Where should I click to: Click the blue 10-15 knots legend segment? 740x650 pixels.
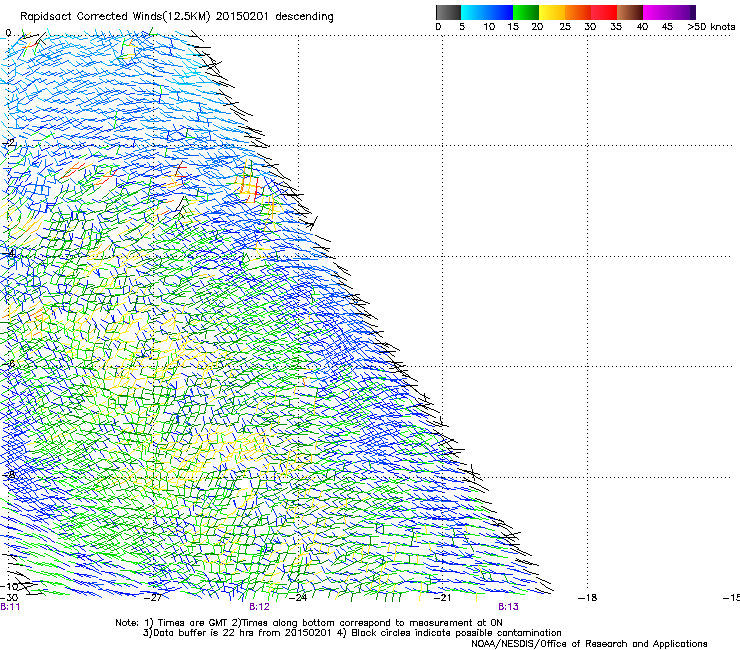click(500, 12)
